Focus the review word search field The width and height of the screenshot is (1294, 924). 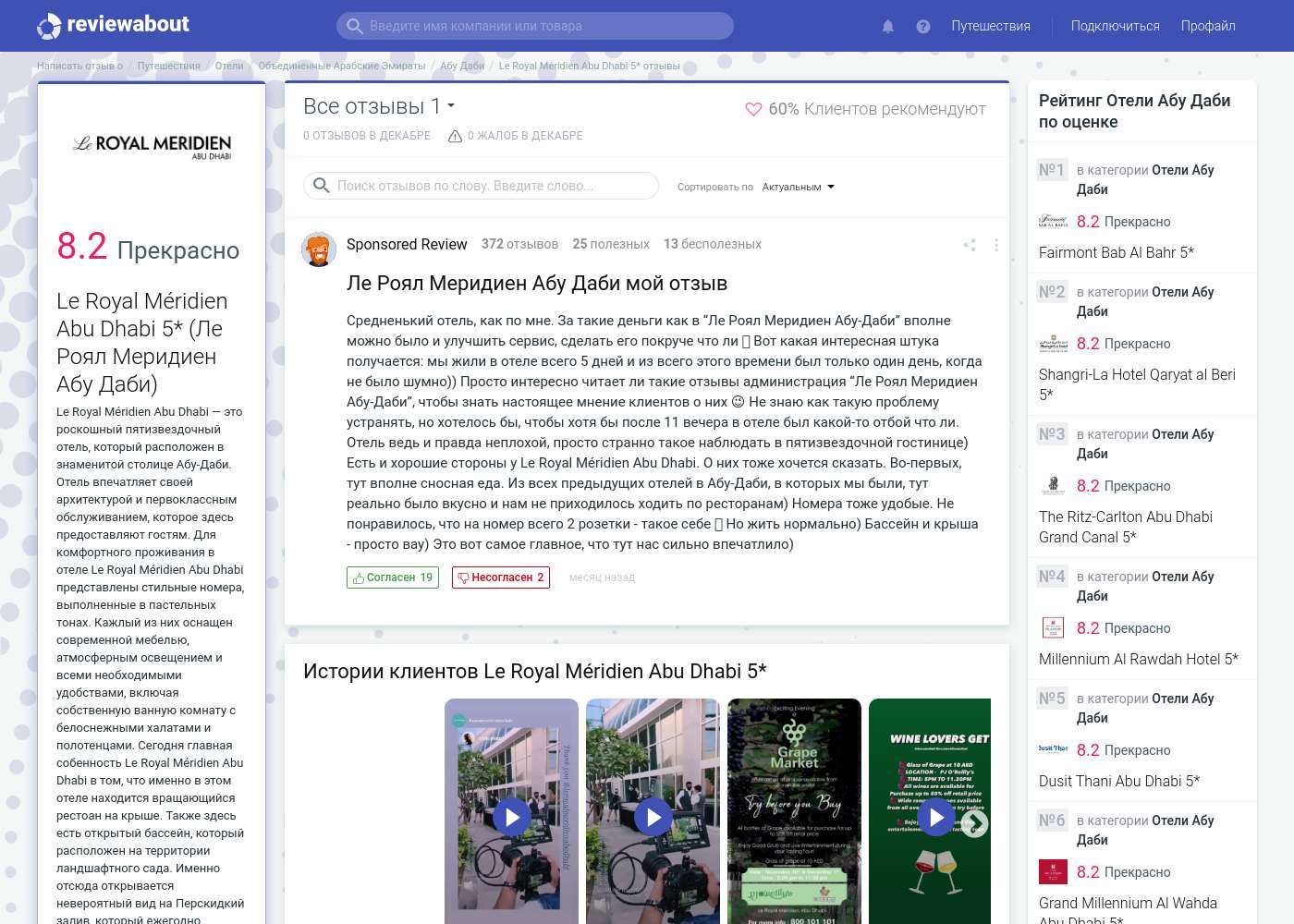[481, 186]
